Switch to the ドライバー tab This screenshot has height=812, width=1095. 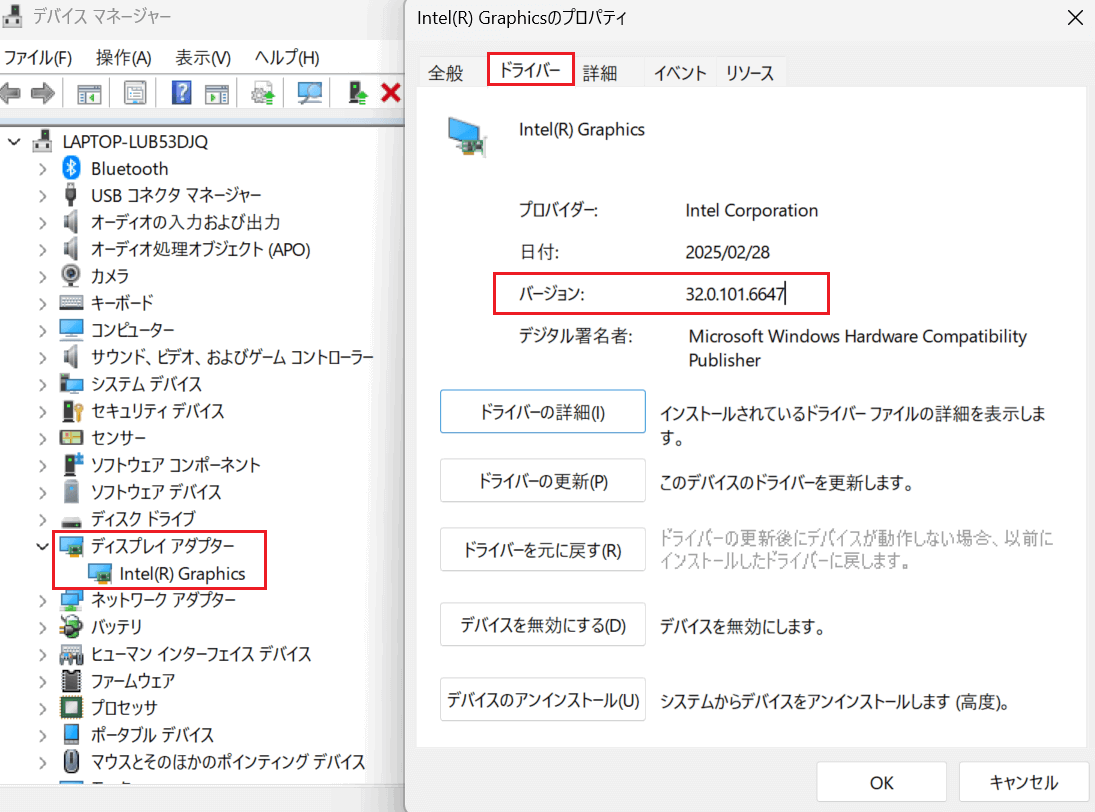pyautogui.click(x=530, y=70)
